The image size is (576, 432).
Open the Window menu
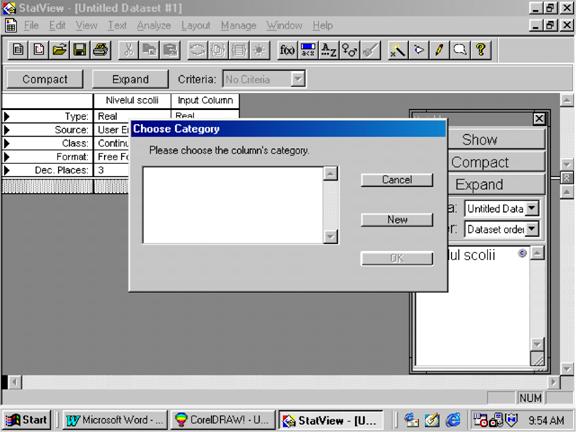(284, 25)
